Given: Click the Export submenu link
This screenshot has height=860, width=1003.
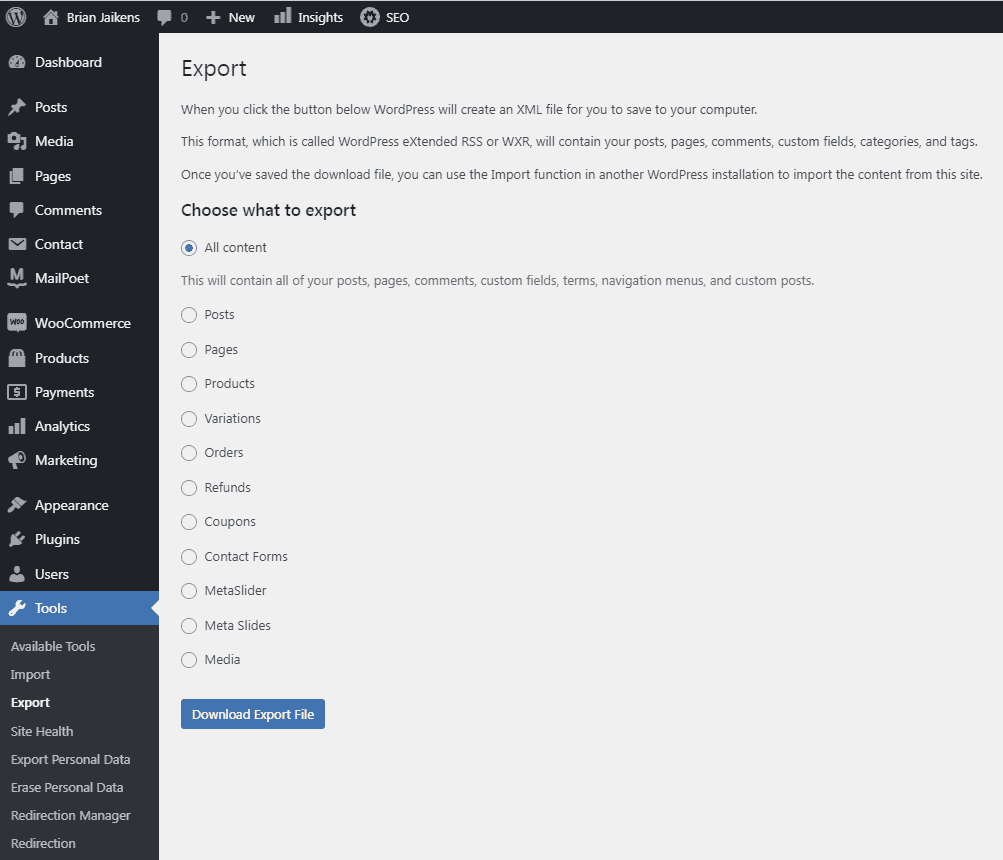Looking at the screenshot, I should (30, 703).
